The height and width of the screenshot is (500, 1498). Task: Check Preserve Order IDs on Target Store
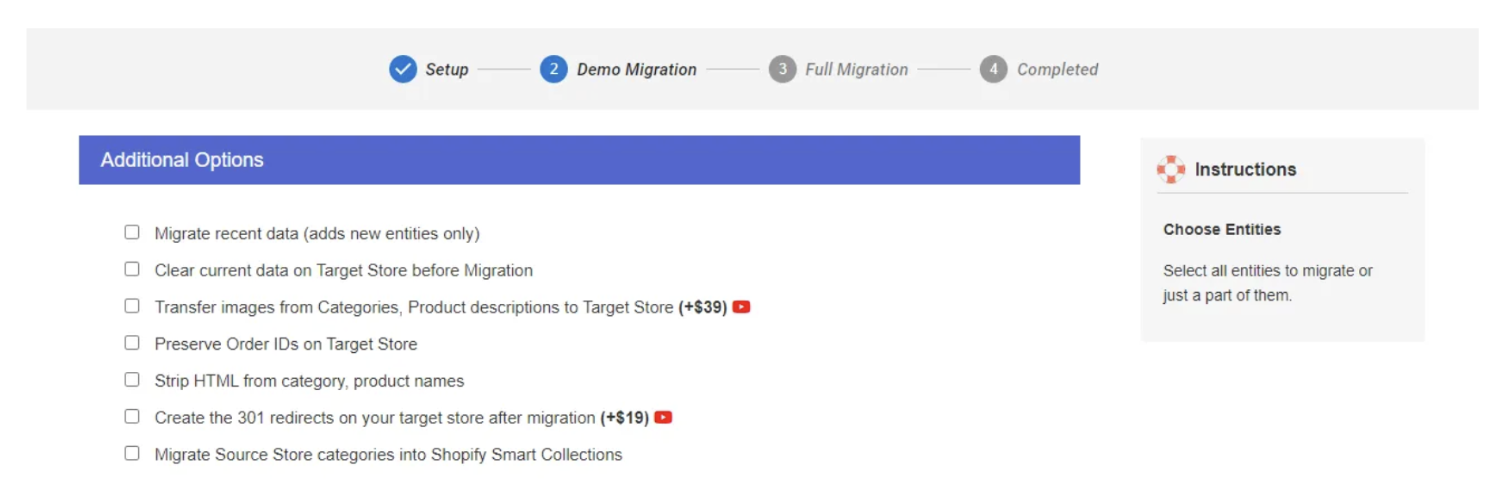point(132,343)
